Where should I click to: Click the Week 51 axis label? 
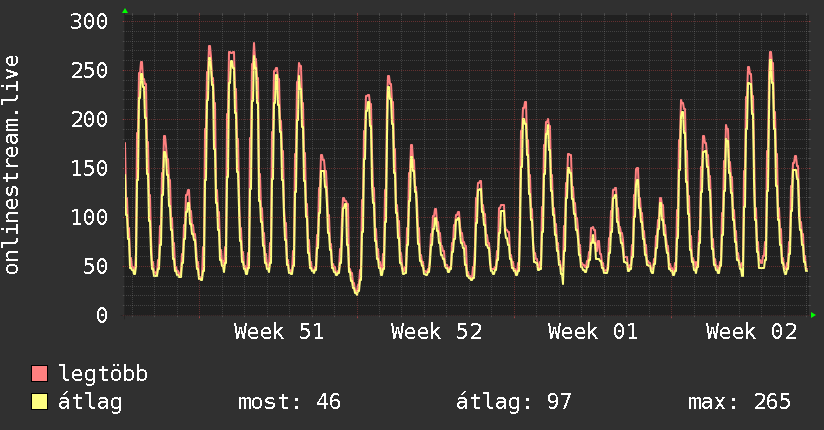tap(279, 332)
